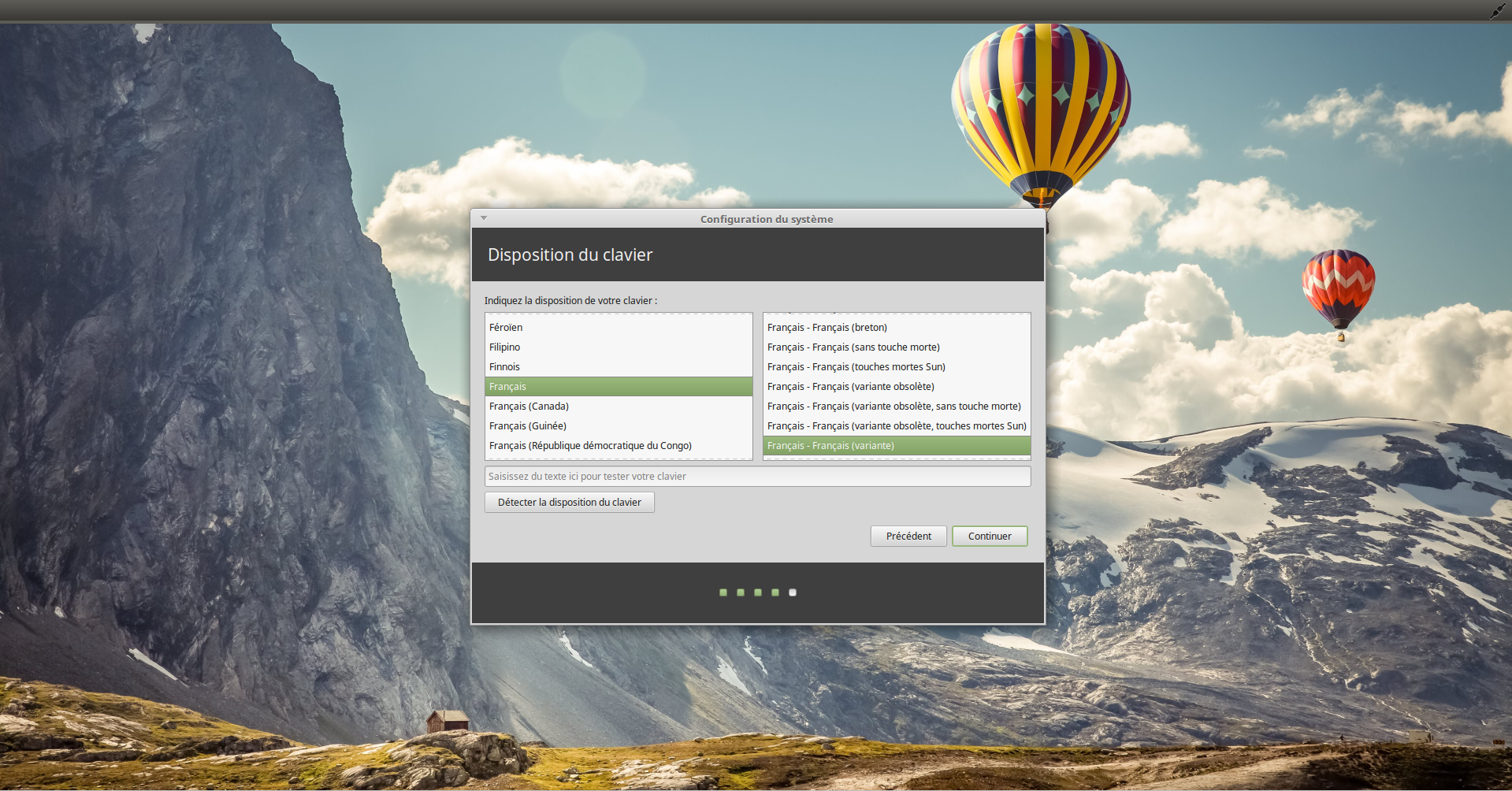Click the network connection icon in top panel
The image size is (1512, 791).
pos(1497,11)
